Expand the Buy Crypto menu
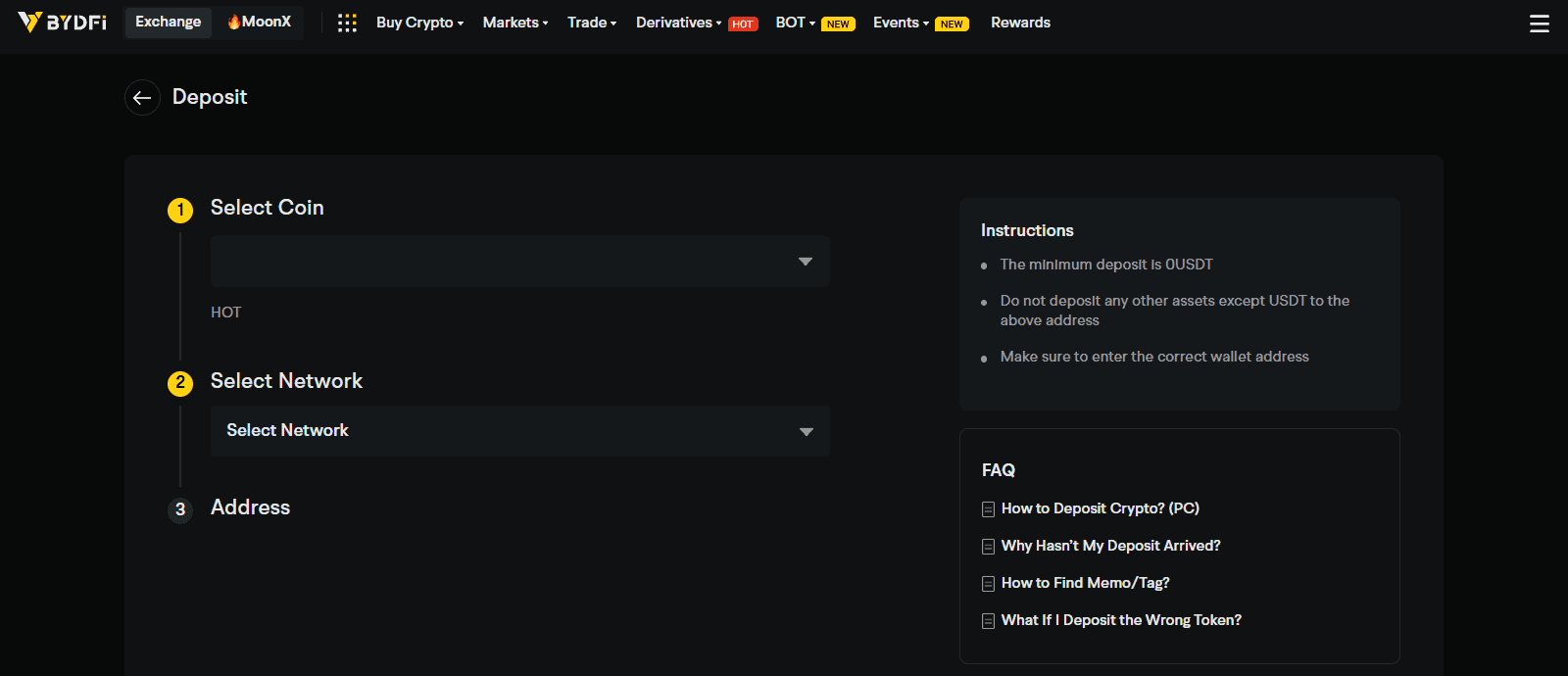Viewport: 1568px width, 676px height. pyautogui.click(x=419, y=23)
